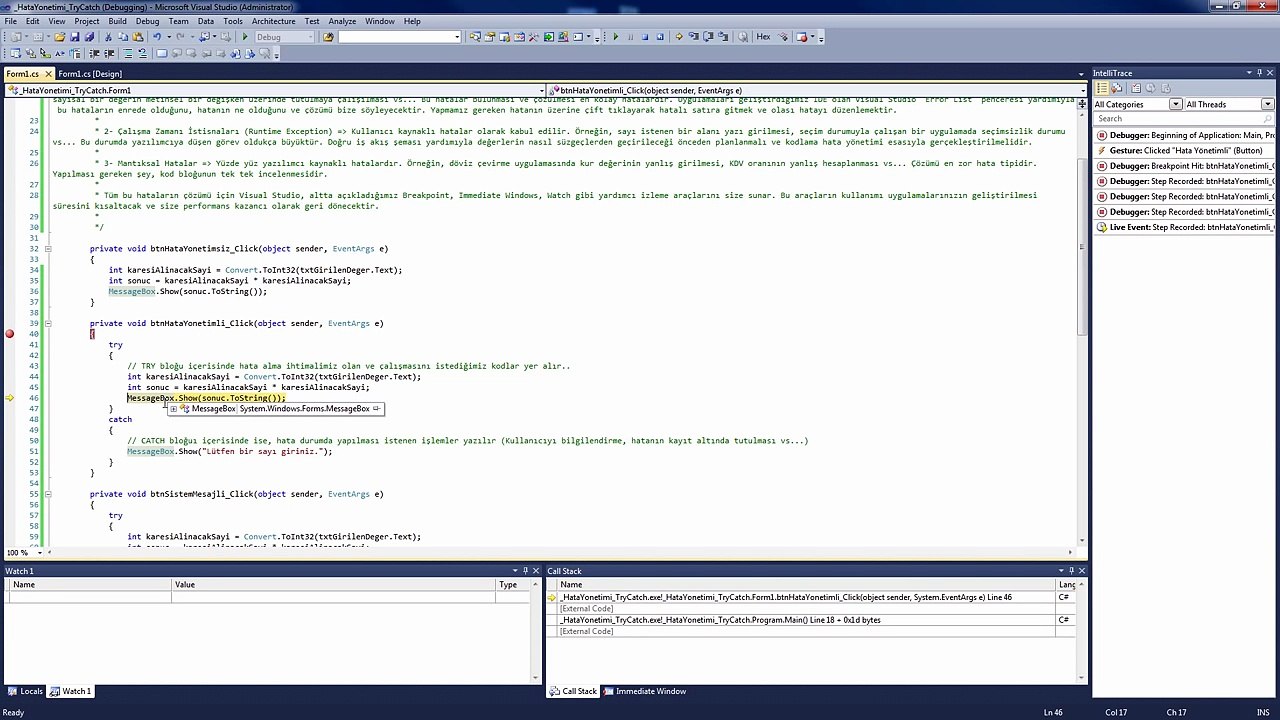Click the breakpoint red dot at line 40
Image resolution: width=1280 pixels, height=720 pixels.
point(10,334)
